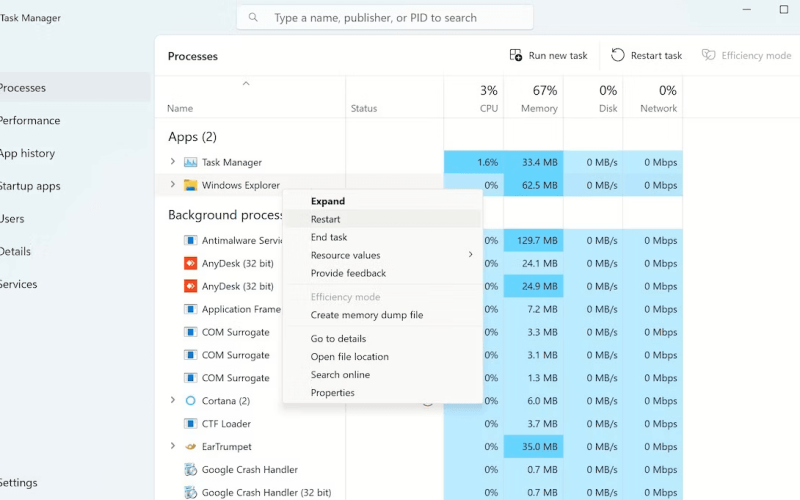Viewport: 800px width, 500px height.
Task: Select Restart in the context menu
Action: pos(383,219)
